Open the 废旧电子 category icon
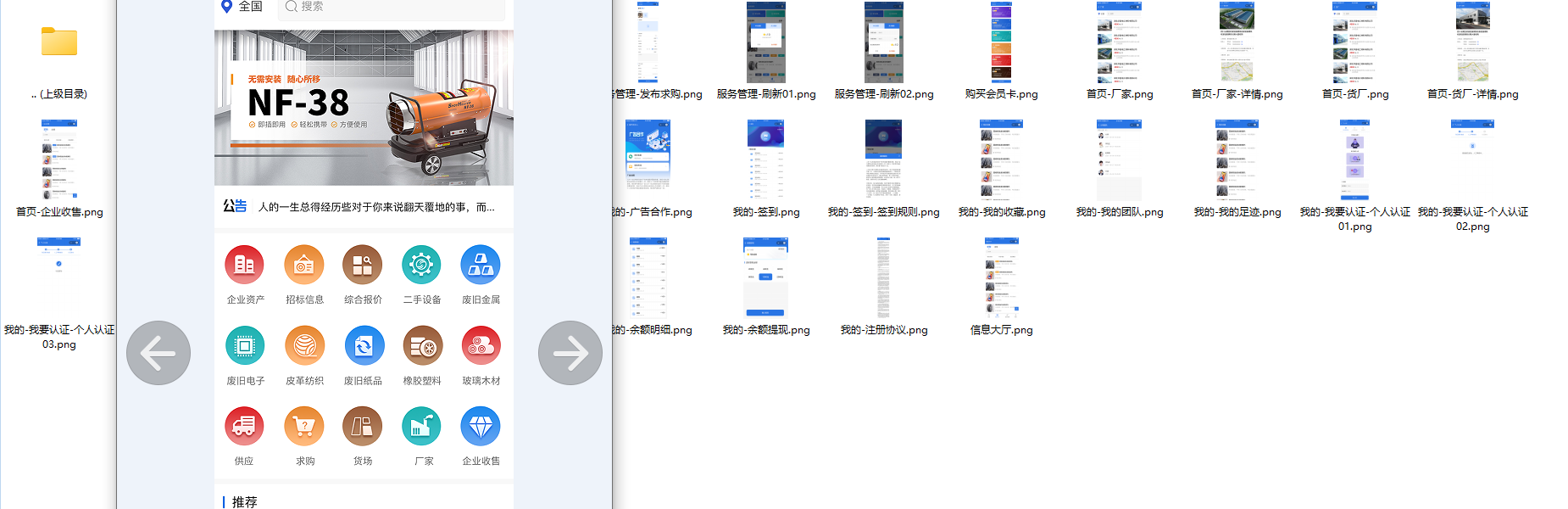Screen dimensions: 1568x509 pos(244,346)
